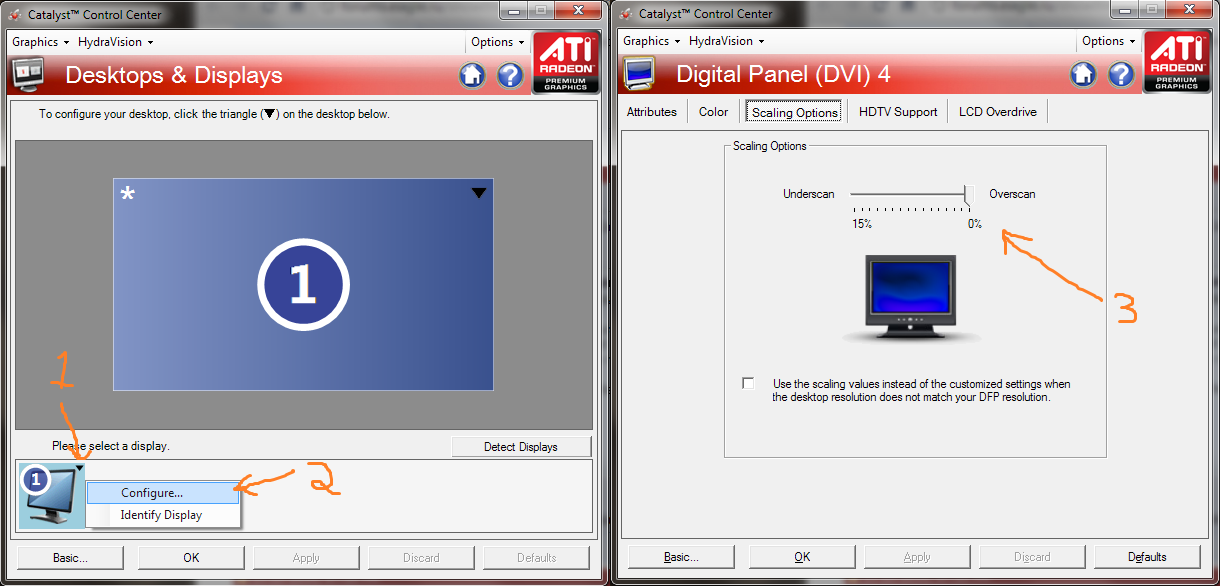Minimize the Desktops & Displays window
Viewport: 1220px width, 586px height.
point(514,12)
